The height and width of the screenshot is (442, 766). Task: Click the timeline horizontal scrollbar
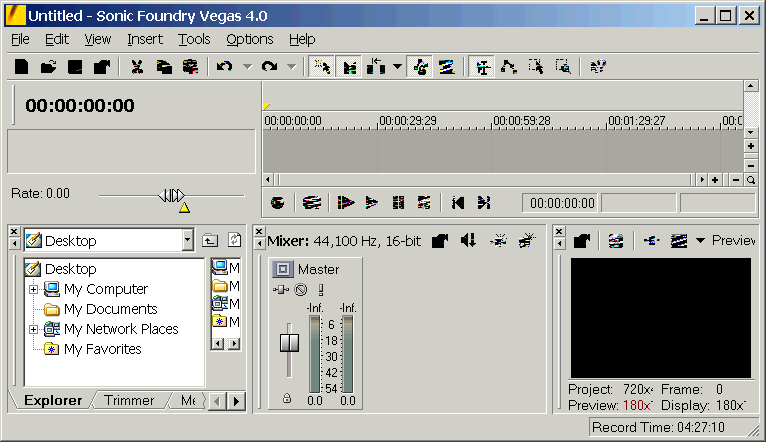[x=484, y=180]
